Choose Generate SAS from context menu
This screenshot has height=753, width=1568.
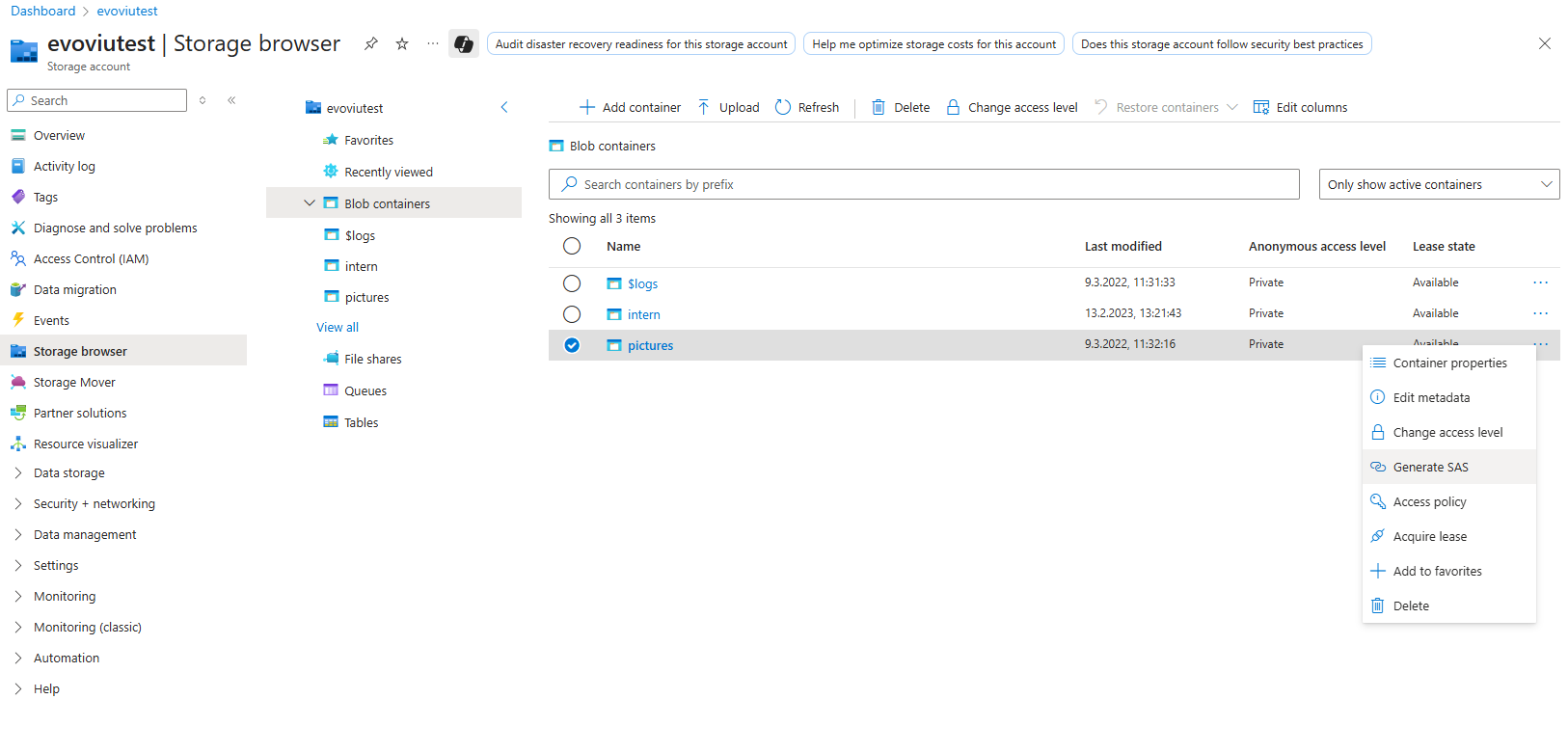point(1430,468)
